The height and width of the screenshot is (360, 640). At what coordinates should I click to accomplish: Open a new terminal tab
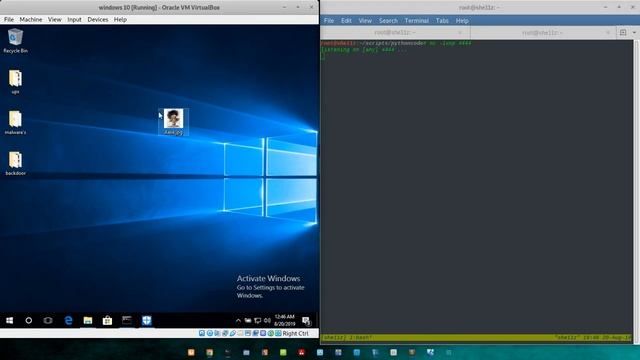623,32
